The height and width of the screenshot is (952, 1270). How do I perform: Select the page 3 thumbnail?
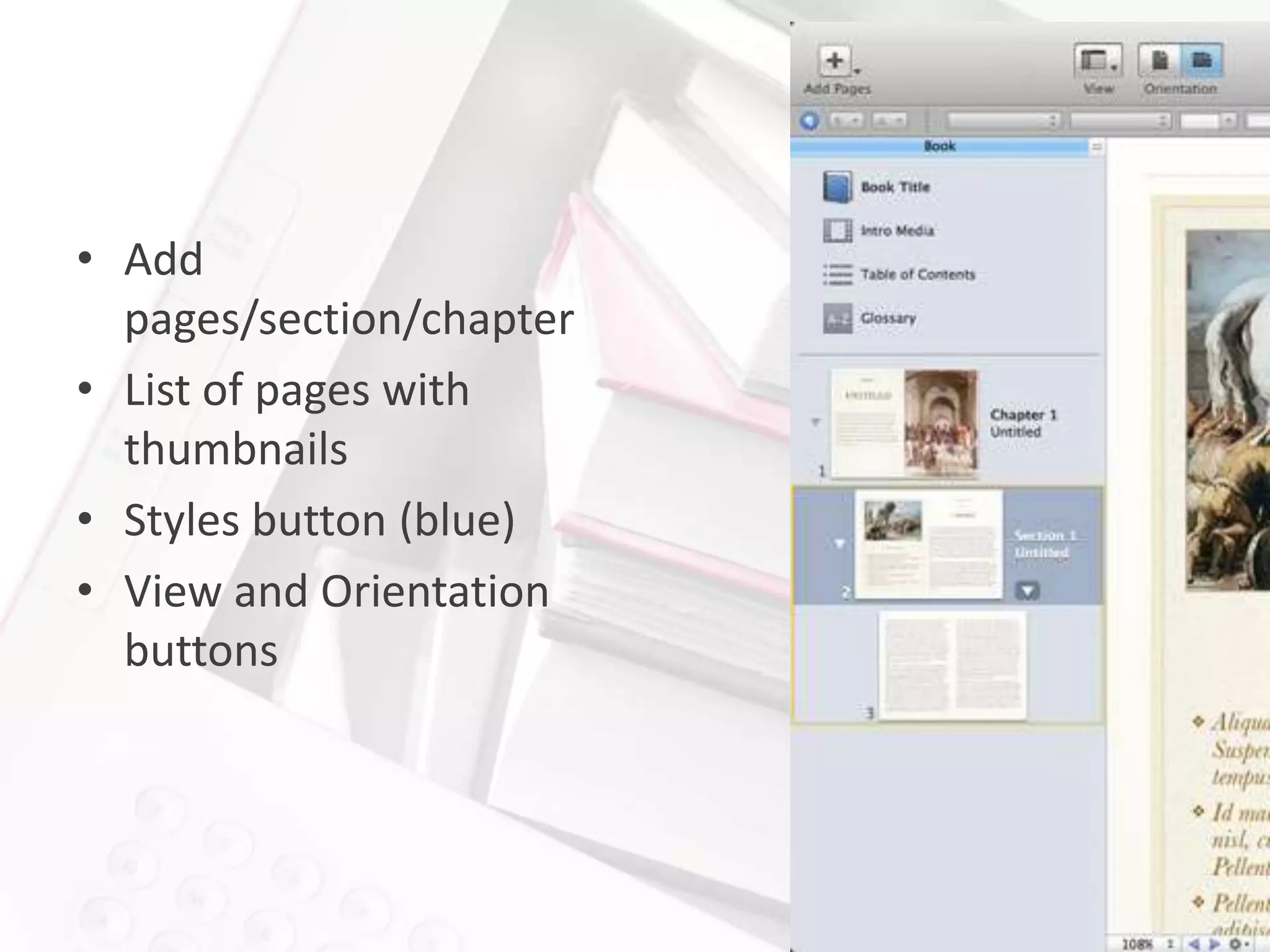(952, 666)
